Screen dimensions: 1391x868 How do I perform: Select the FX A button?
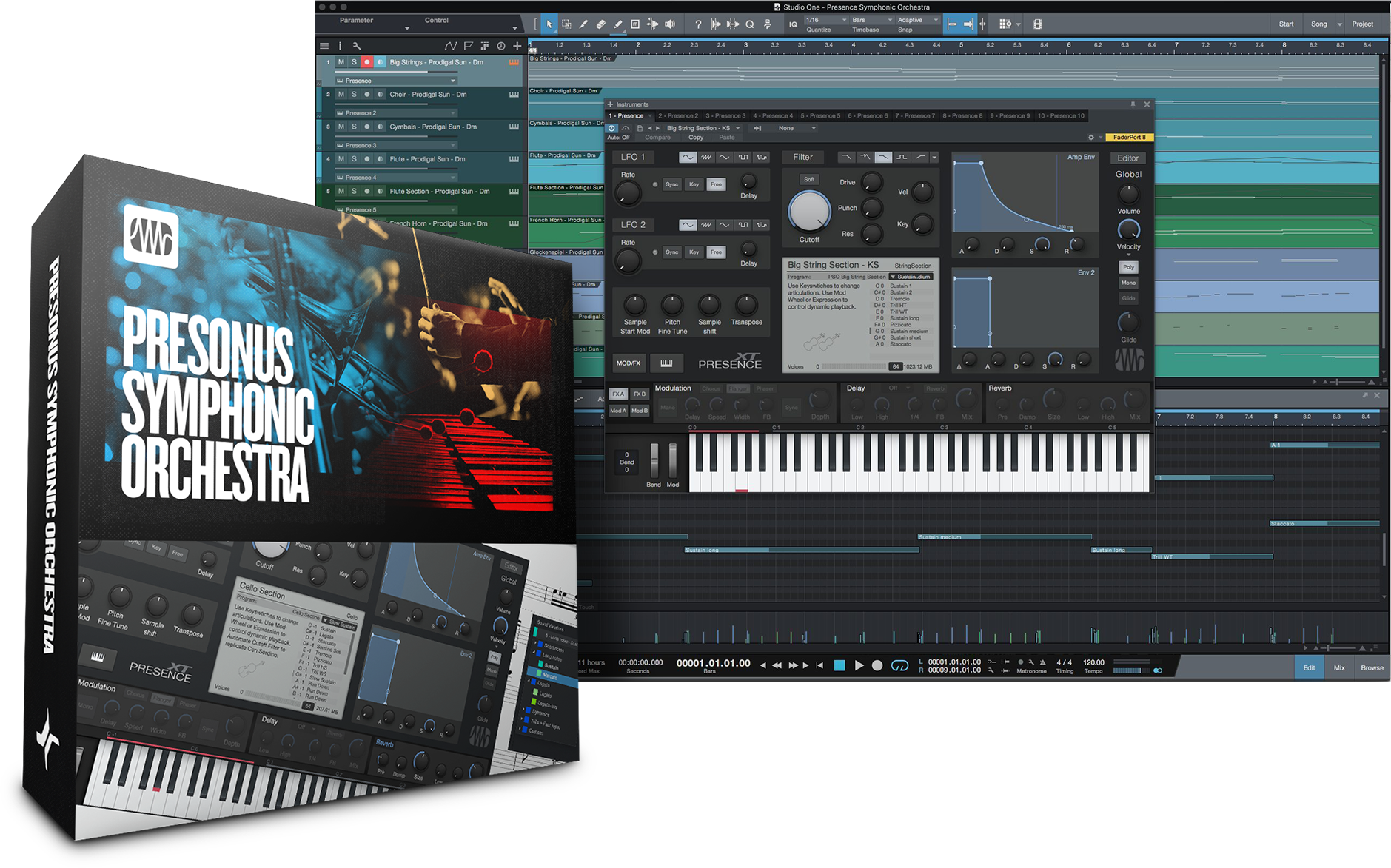618,394
